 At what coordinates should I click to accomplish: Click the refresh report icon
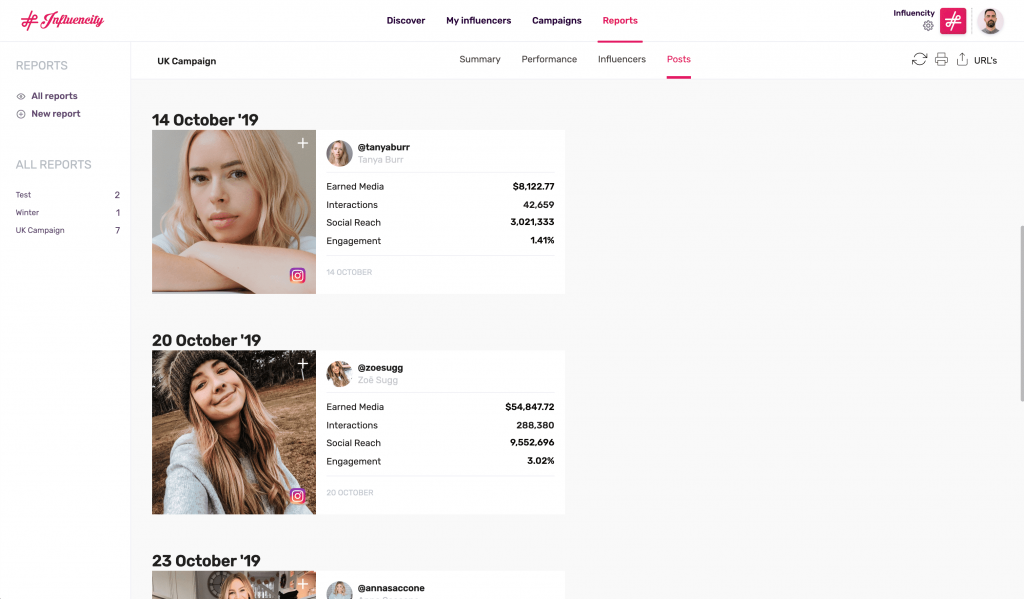[x=919, y=59]
